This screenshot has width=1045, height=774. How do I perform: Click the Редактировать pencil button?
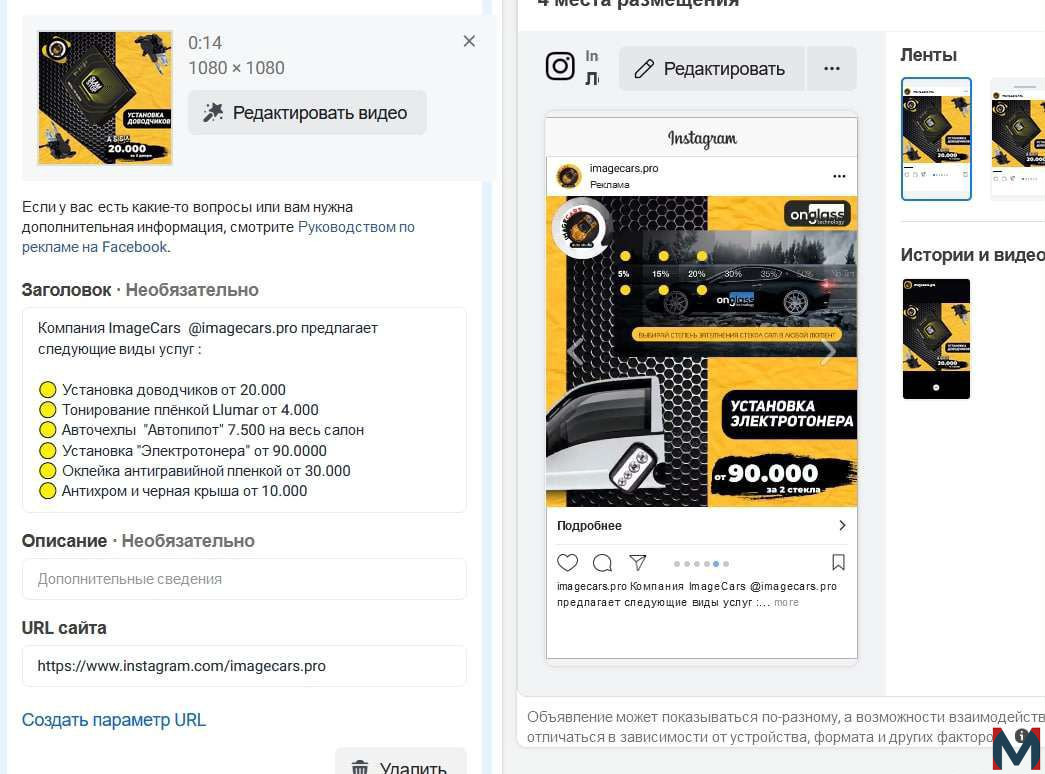pos(711,69)
